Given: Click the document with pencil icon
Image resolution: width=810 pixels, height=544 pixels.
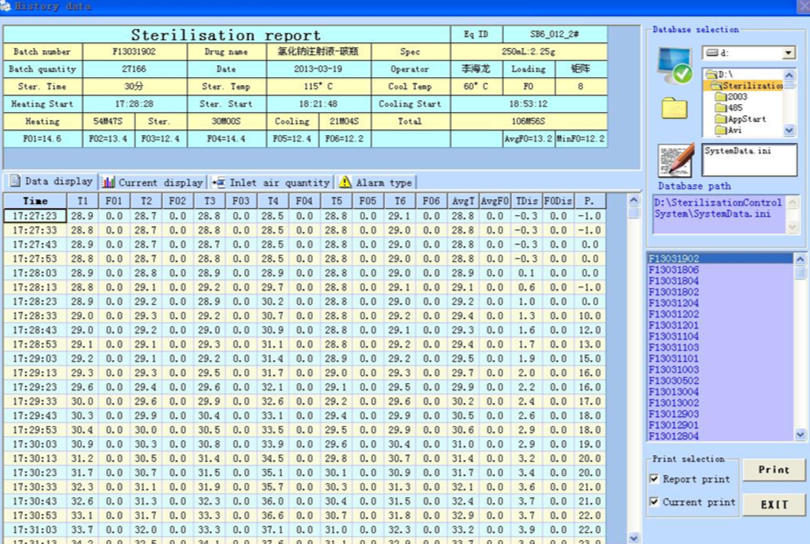Looking at the screenshot, I should (675, 160).
